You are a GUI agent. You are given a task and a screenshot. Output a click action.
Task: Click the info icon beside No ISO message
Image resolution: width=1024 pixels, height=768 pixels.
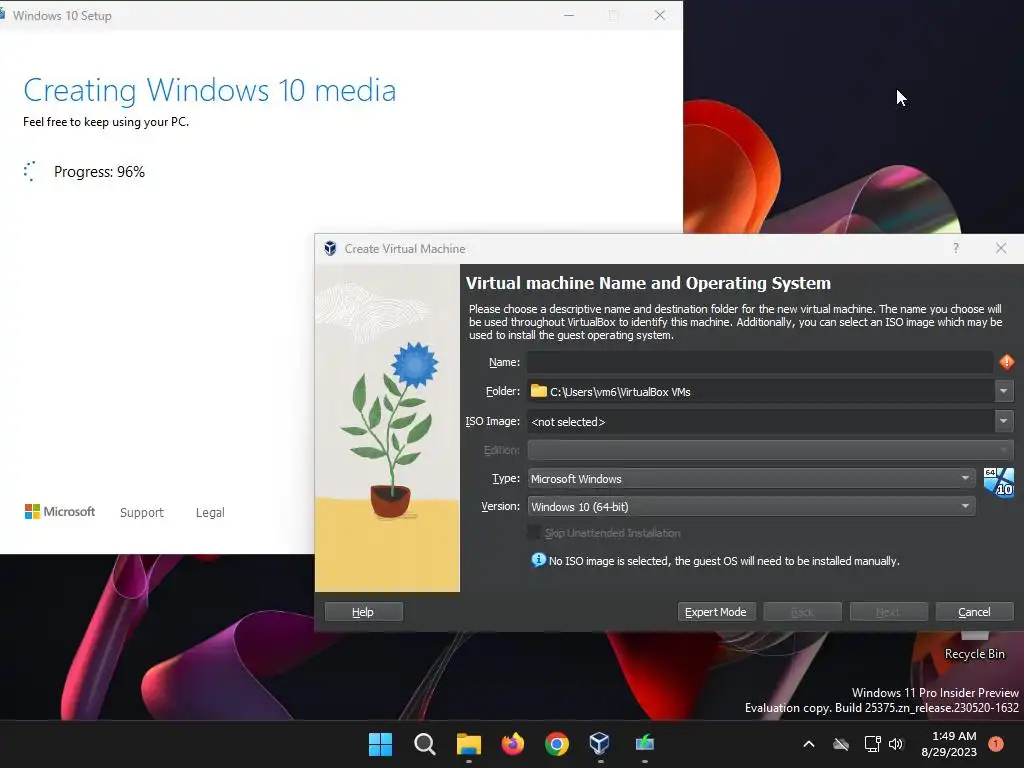538,560
